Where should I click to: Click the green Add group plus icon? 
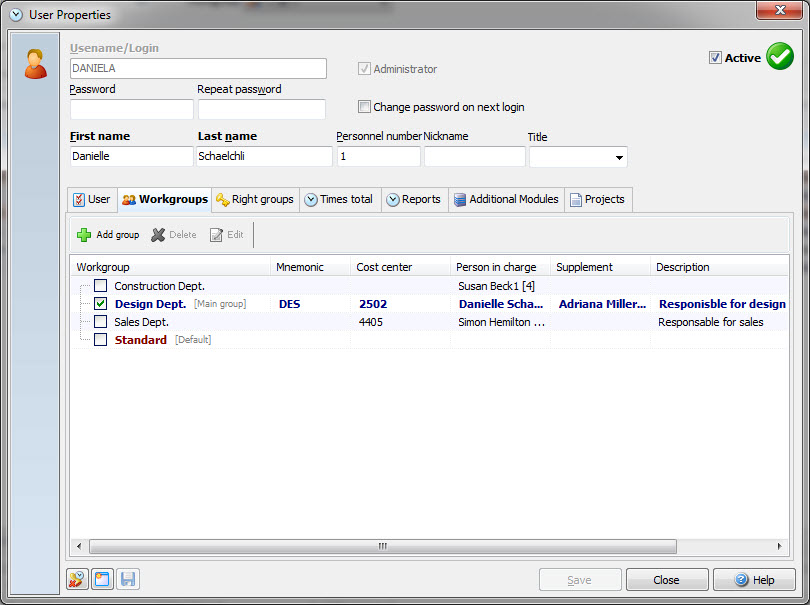[x=84, y=235]
